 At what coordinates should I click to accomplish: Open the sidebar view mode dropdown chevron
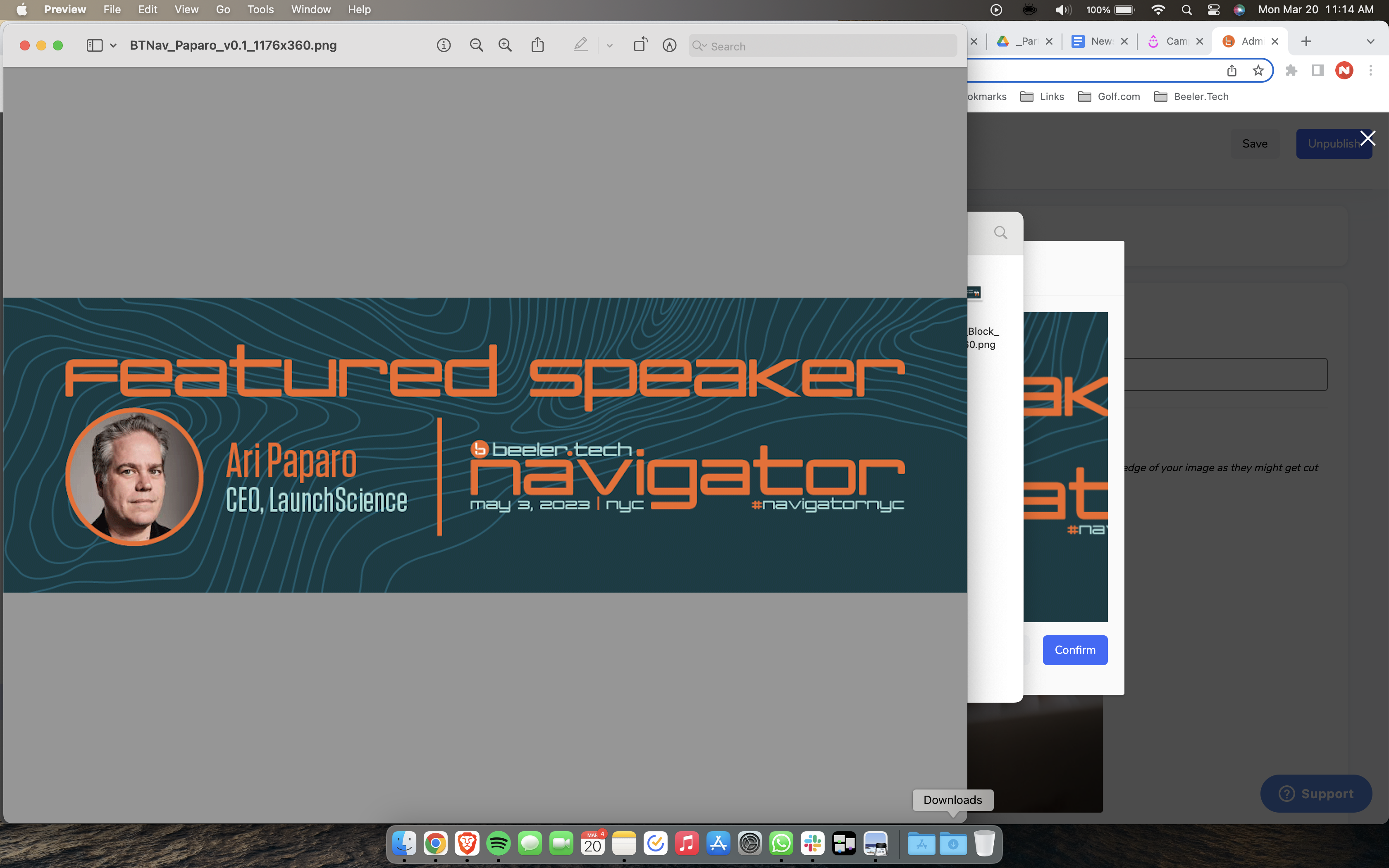[113, 45]
